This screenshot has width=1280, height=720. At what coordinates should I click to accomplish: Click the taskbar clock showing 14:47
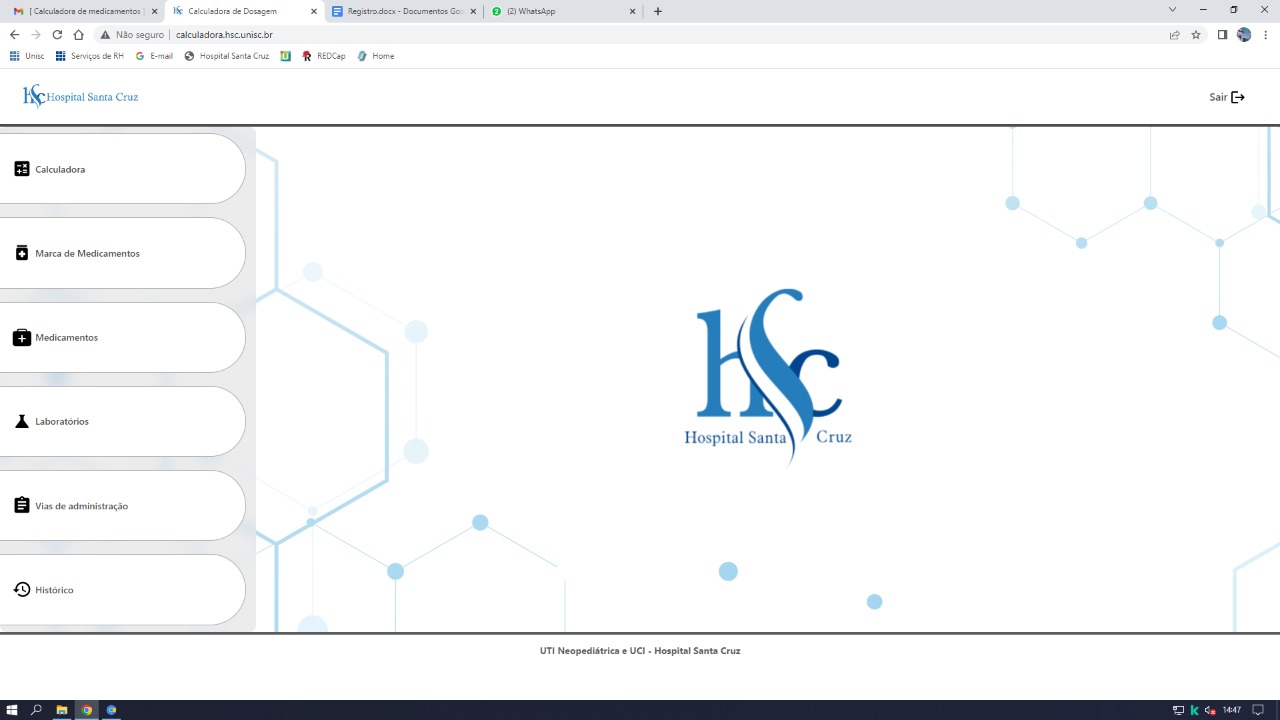(x=1232, y=710)
